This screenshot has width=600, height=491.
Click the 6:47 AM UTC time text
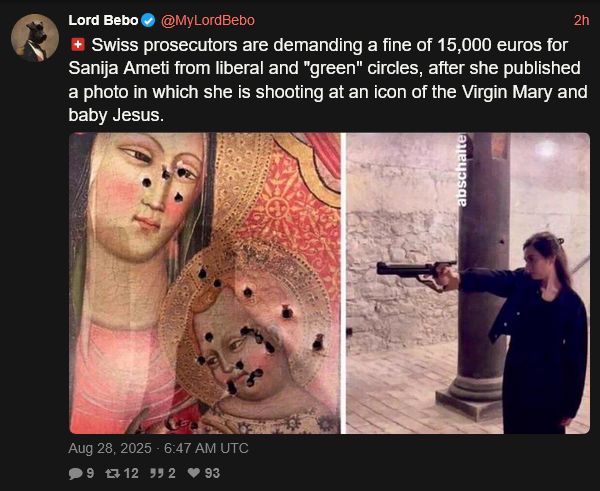click(x=206, y=448)
